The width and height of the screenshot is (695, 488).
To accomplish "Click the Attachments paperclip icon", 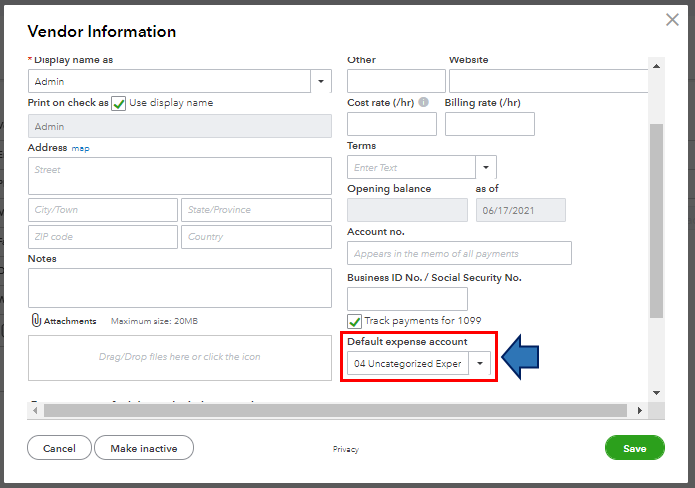I will point(35,321).
